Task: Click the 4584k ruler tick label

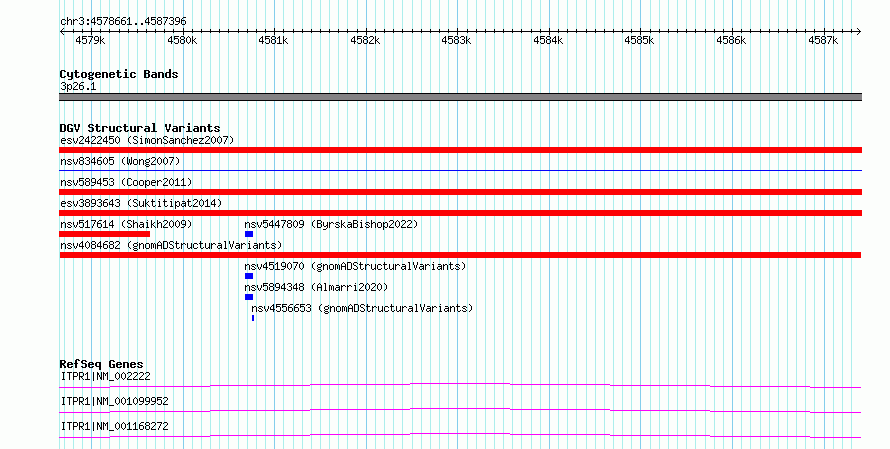Action: tap(548, 41)
